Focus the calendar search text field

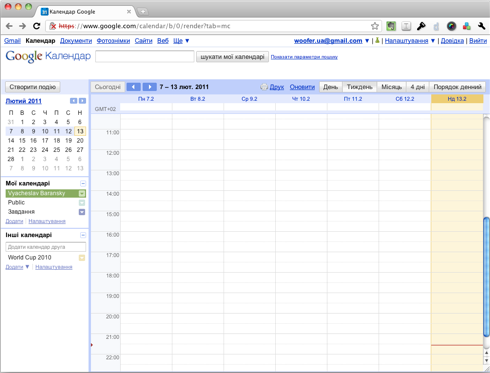pyautogui.click(x=145, y=56)
